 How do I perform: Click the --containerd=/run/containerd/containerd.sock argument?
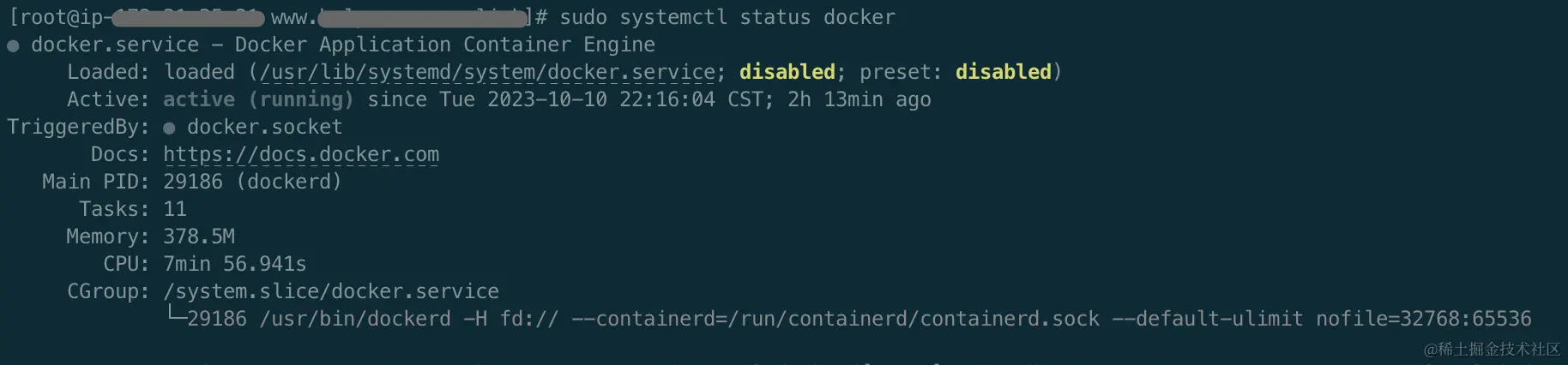[x=835, y=319]
